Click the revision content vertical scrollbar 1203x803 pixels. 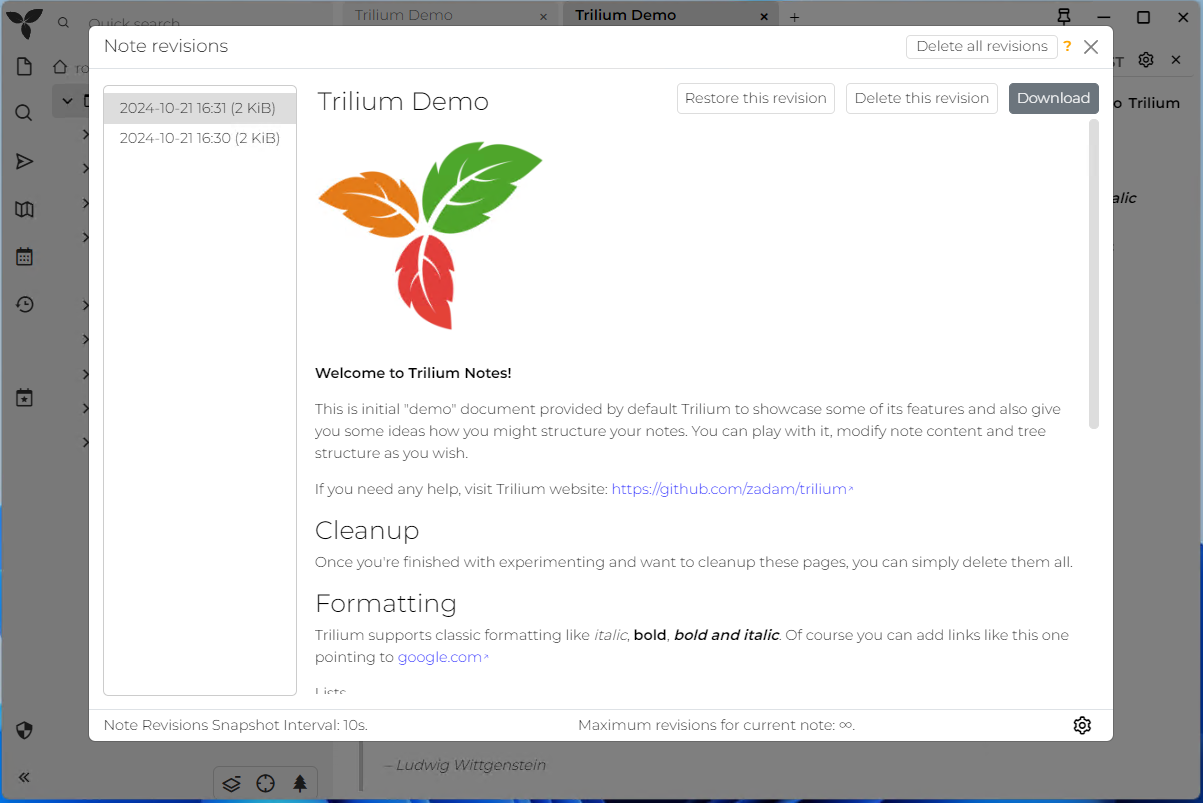1093,275
